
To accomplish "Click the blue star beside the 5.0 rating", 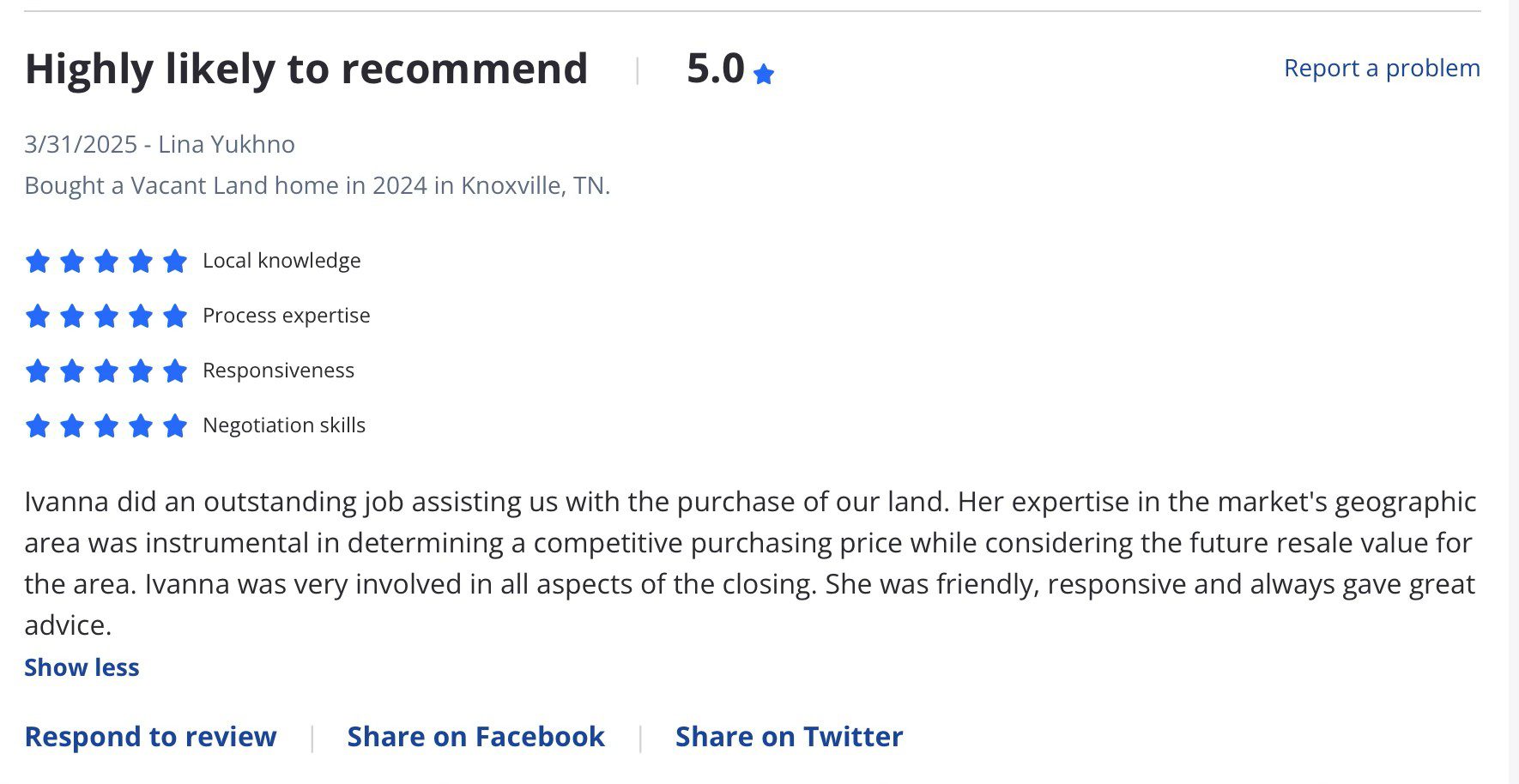I will coord(763,75).
